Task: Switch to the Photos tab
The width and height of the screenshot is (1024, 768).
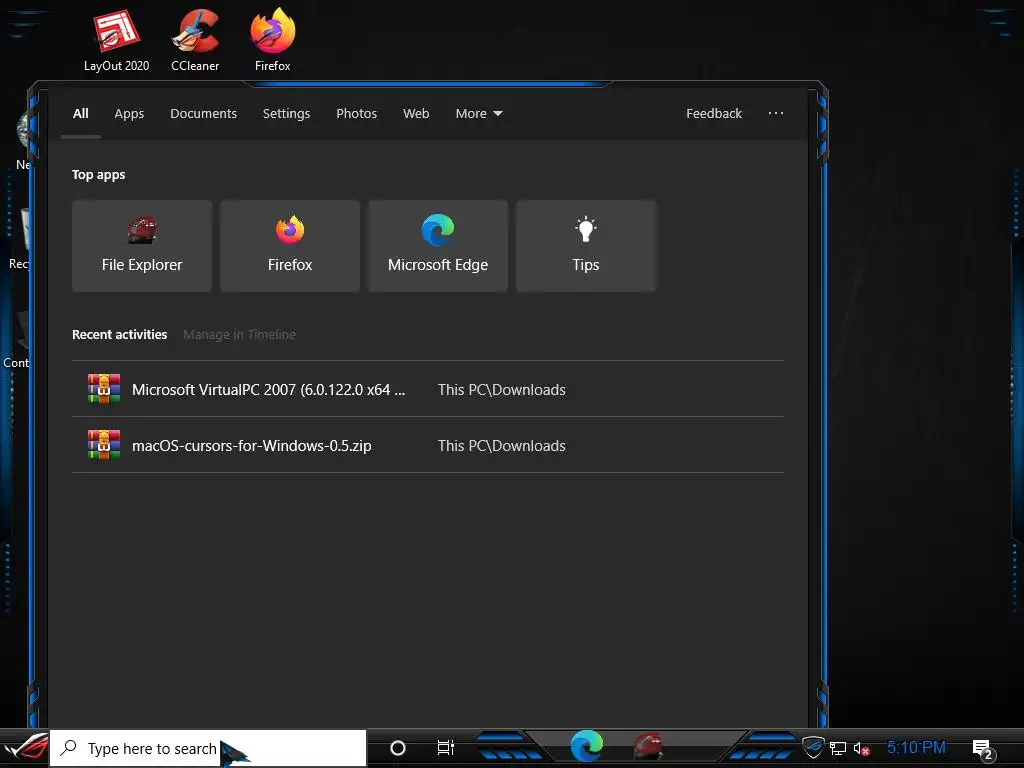Action: pos(357,114)
